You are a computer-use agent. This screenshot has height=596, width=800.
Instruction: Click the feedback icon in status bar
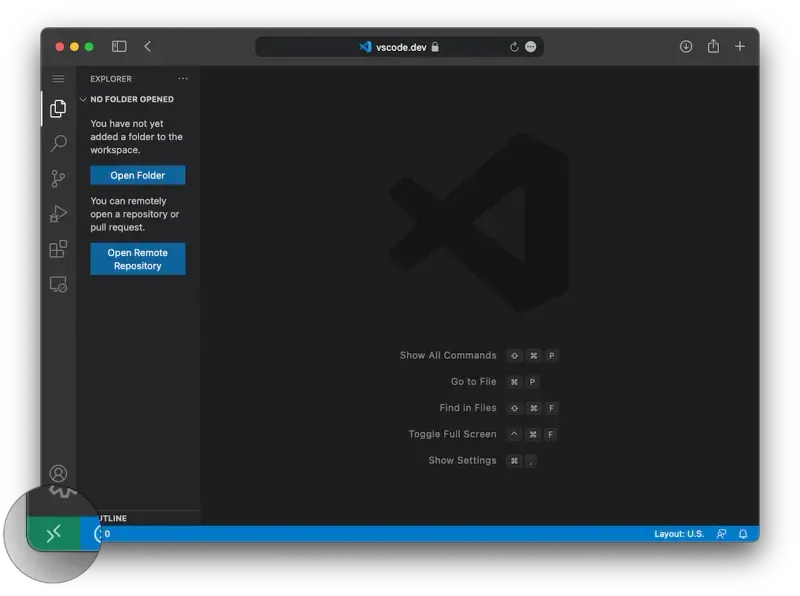pos(721,534)
